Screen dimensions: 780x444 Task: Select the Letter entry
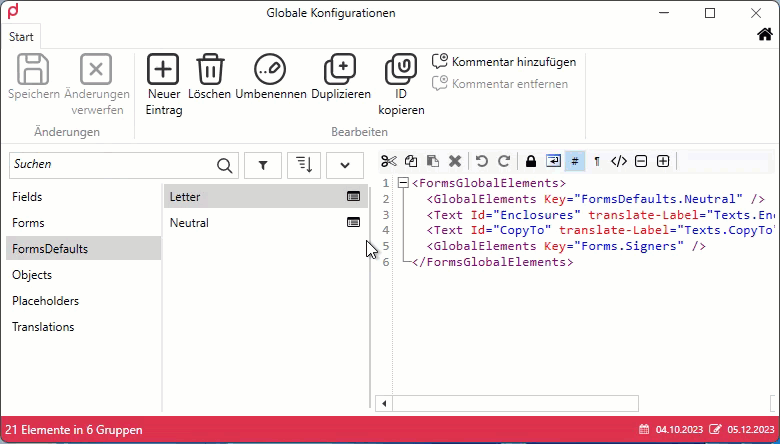pyautogui.click(x=266, y=196)
